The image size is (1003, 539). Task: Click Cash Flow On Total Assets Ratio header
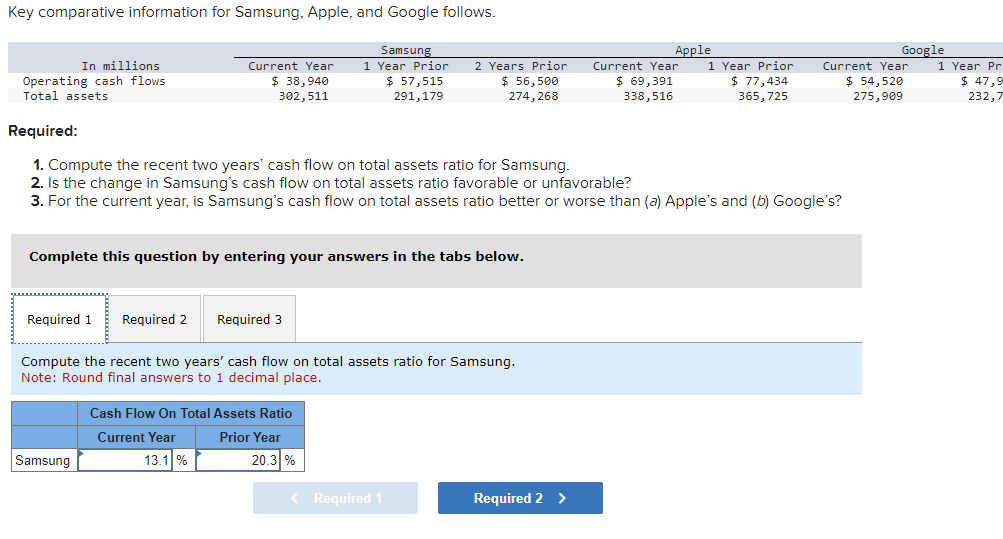[x=191, y=414]
